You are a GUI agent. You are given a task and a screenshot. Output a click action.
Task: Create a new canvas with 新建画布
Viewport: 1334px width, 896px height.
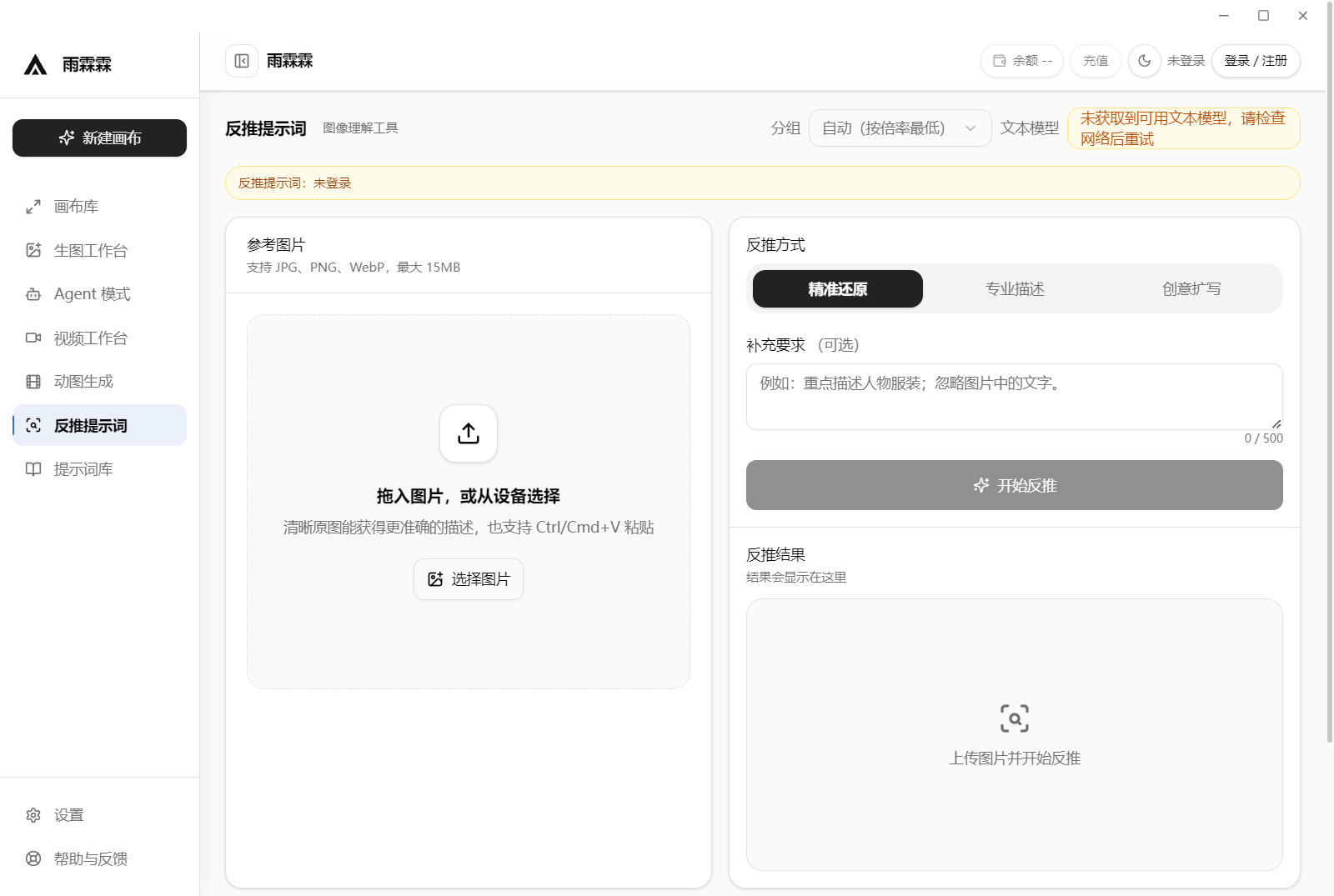coord(99,138)
